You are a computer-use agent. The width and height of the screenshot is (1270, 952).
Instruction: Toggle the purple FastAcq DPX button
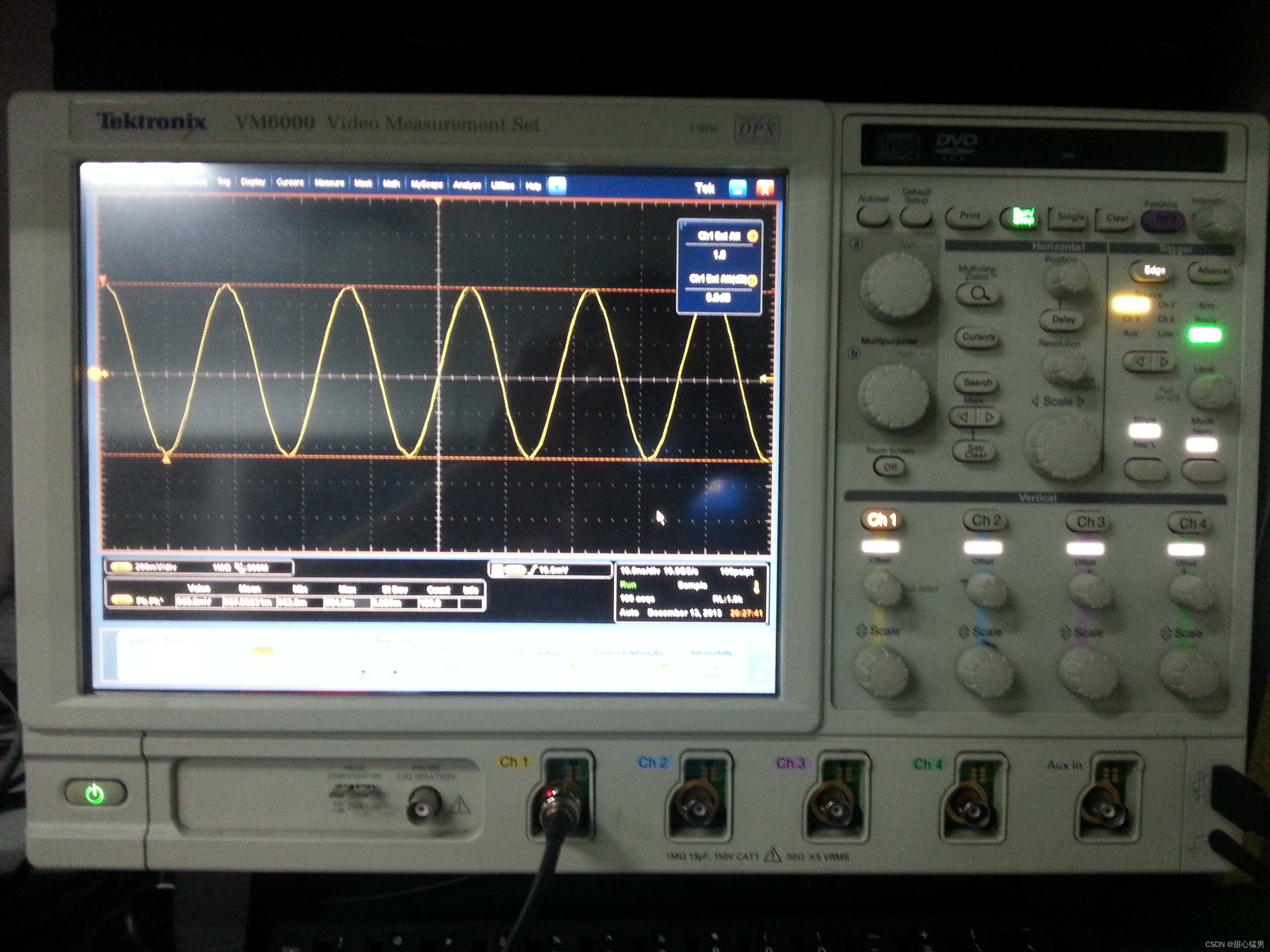[x=1164, y=221]
